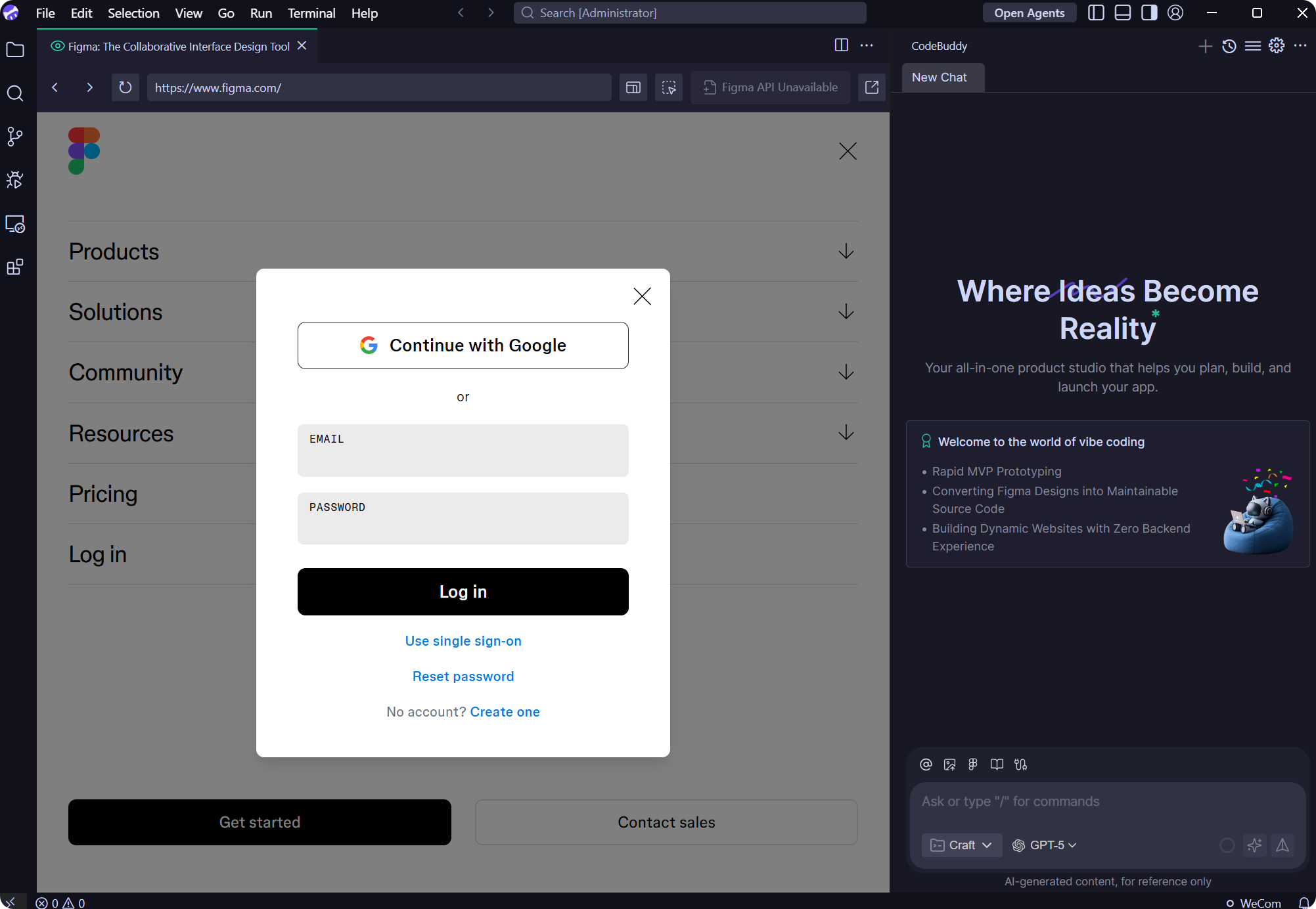This screenshot has height=909, width=1316.
Task: Open CodeBuddy panel more options ellipsis
Action: coord(1300,45)
